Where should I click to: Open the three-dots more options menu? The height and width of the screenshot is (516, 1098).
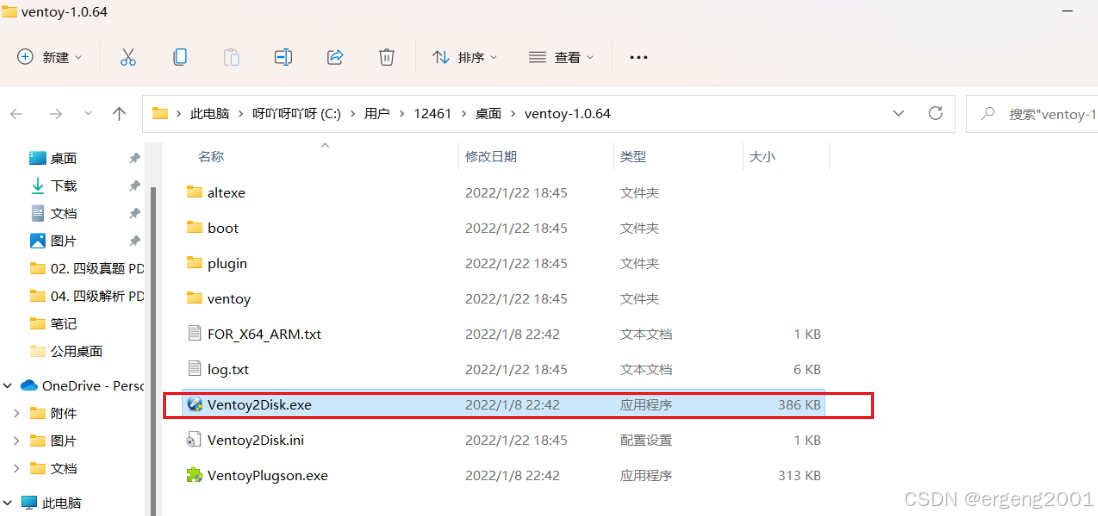pyautogui.click(x=639, y=57)
